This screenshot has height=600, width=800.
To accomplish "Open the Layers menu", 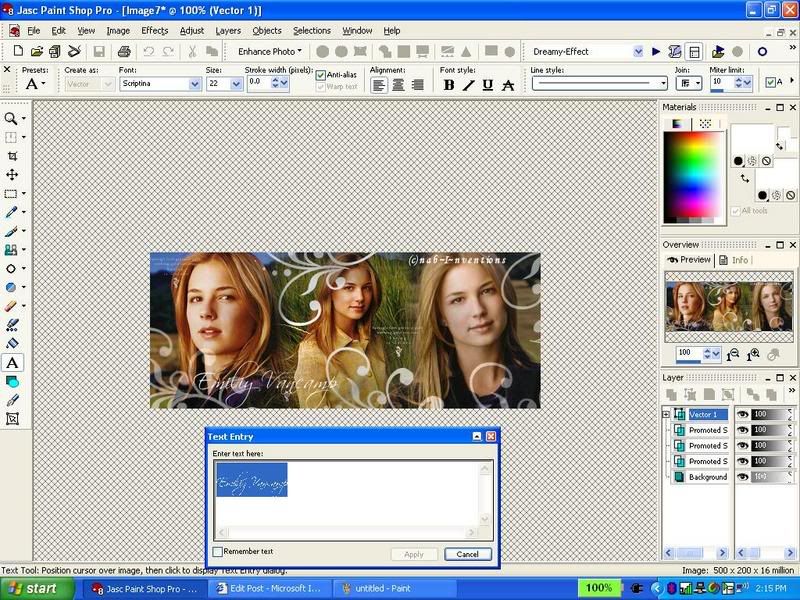I will click(x=228, y=31).
